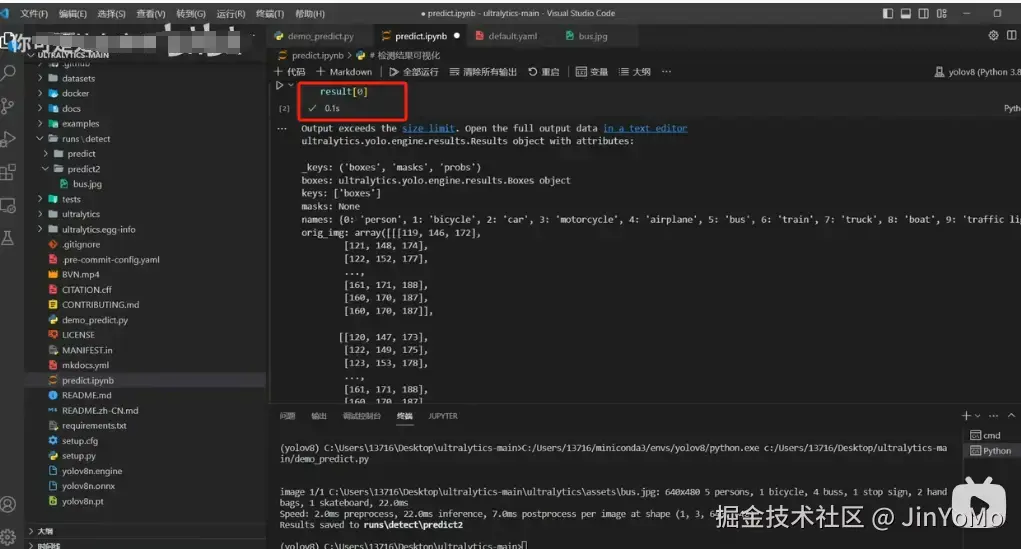The image size is (1021, 549).
Task: Expand the predict folder
Action: pos(46,154)
